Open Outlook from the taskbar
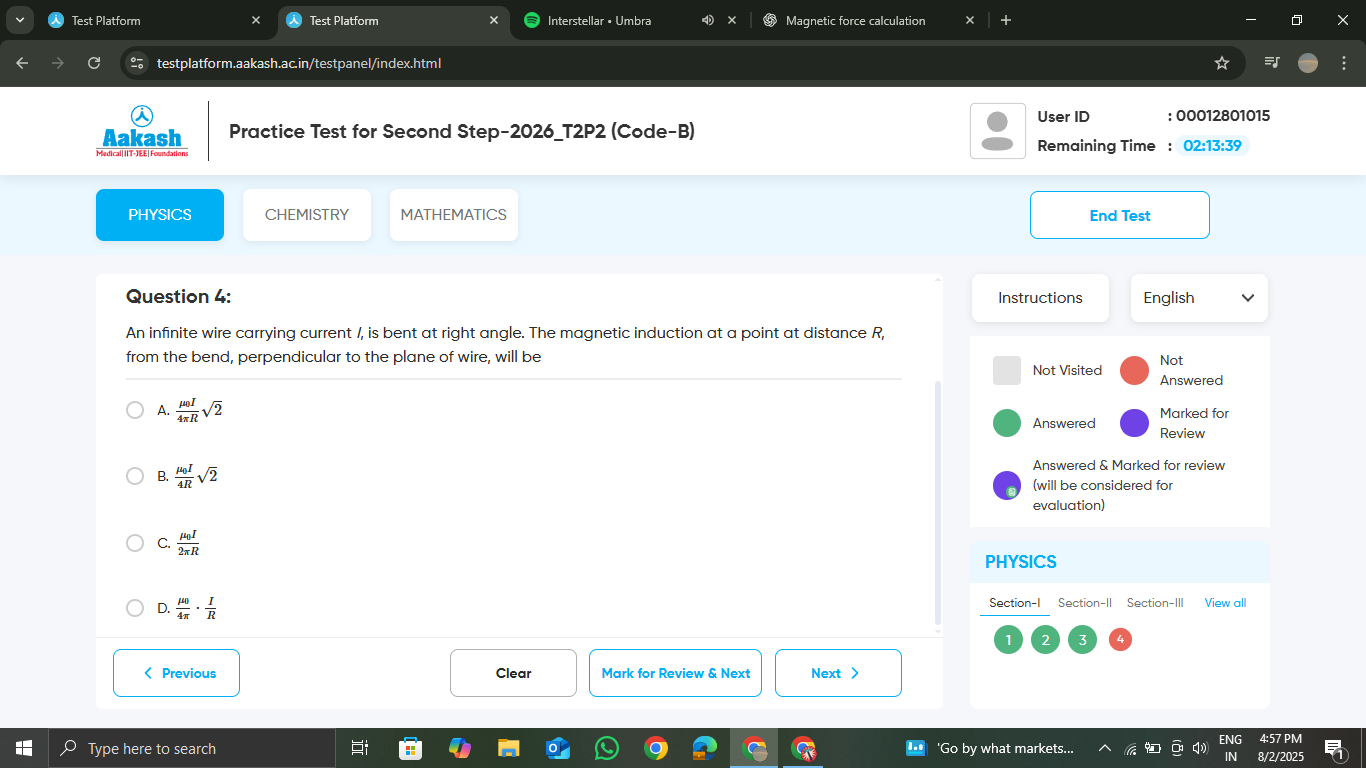Viewport: 1366px width, 768px height. point(557,748)
